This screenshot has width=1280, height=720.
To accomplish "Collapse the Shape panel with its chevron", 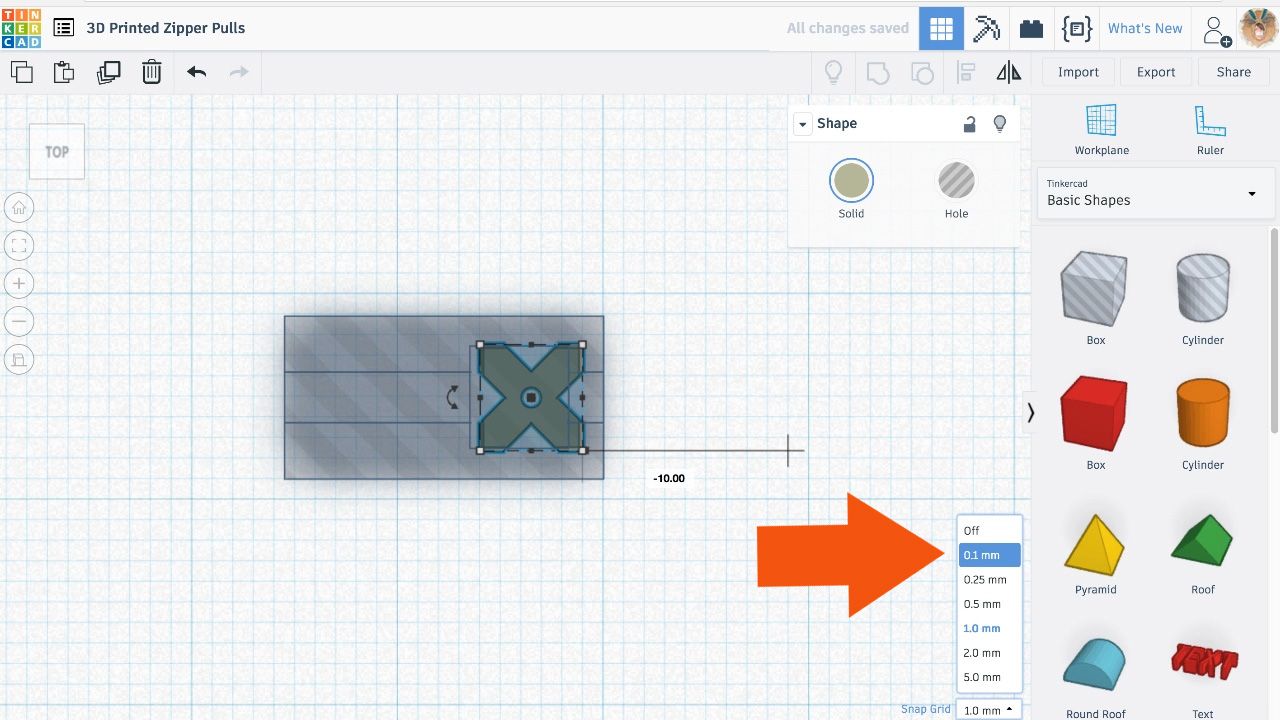I will [802, 123].
